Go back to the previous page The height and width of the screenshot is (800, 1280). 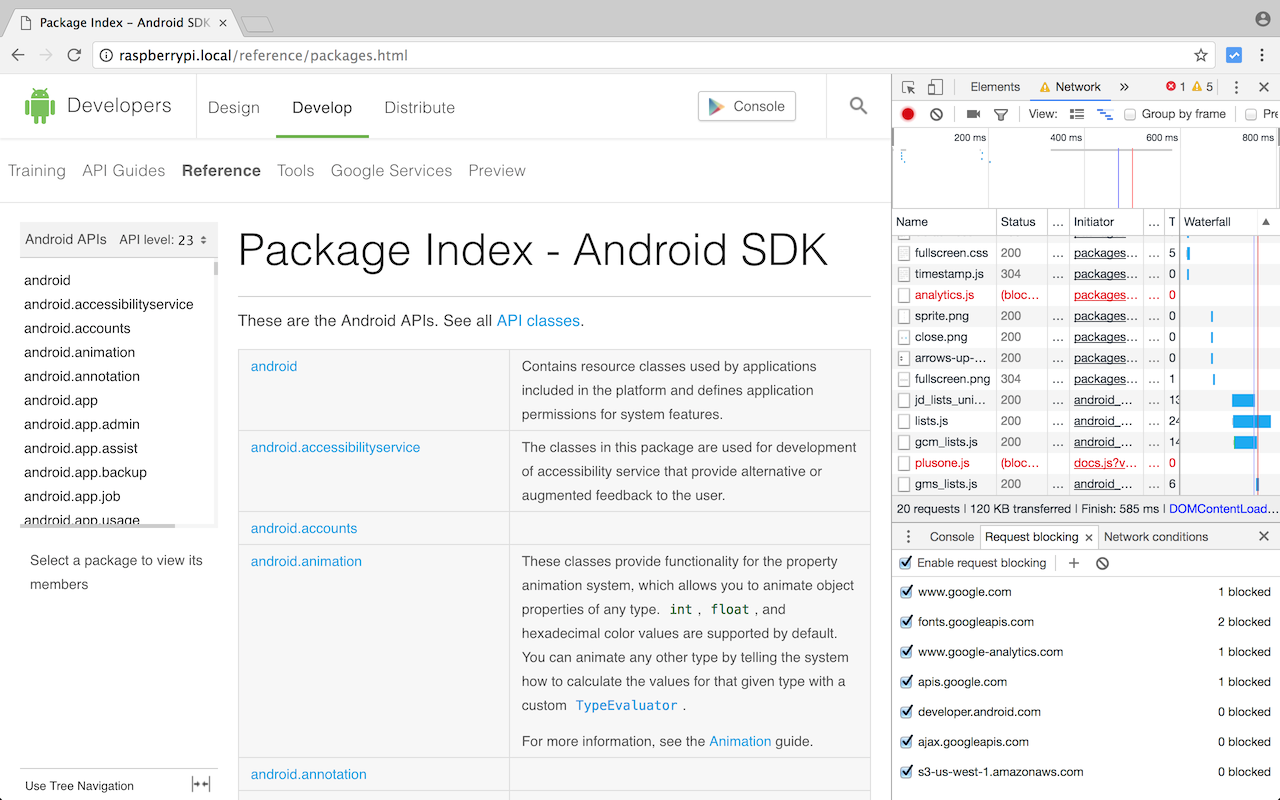click(x=18, y=55)
